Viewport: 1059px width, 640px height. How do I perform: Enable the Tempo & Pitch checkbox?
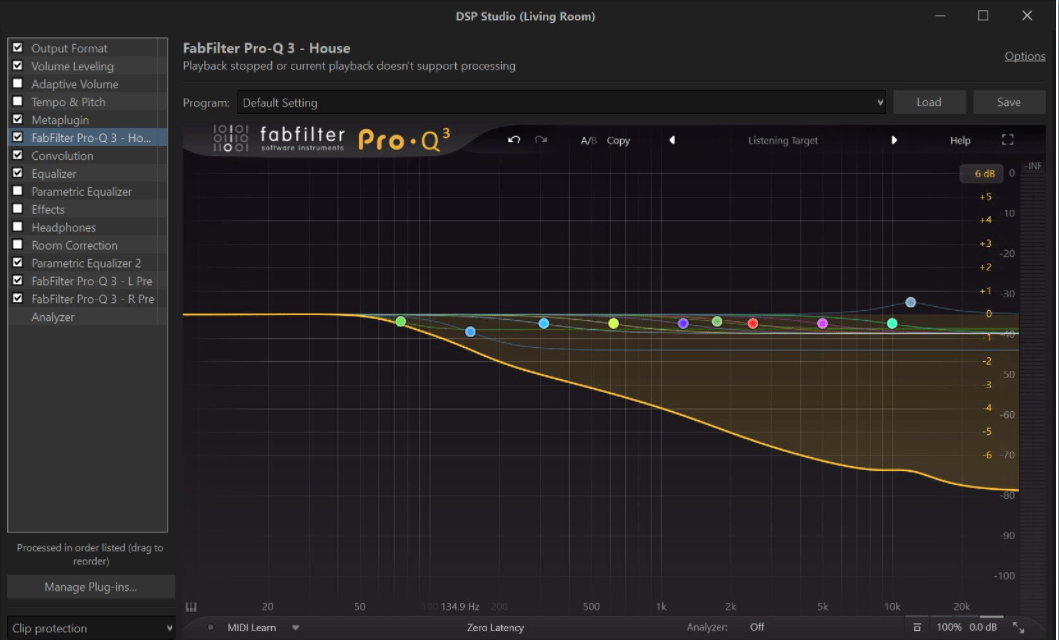(18, 101)
